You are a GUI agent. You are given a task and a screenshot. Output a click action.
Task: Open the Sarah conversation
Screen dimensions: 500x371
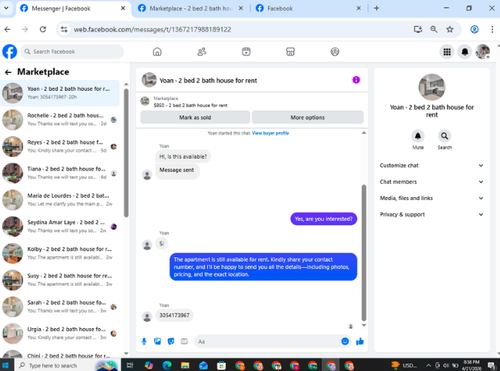coord(60,306)
